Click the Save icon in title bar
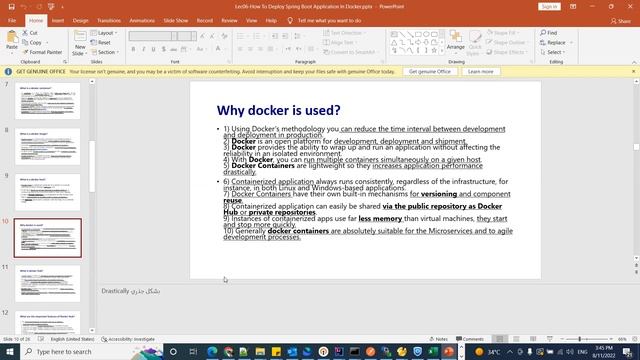640x360 pixels. pos(11,7)
